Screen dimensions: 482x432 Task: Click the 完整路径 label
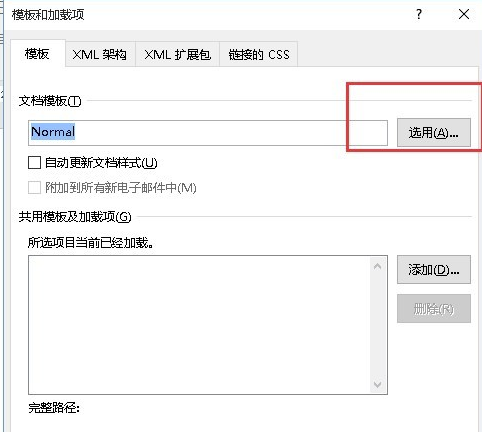click(54, 408)
